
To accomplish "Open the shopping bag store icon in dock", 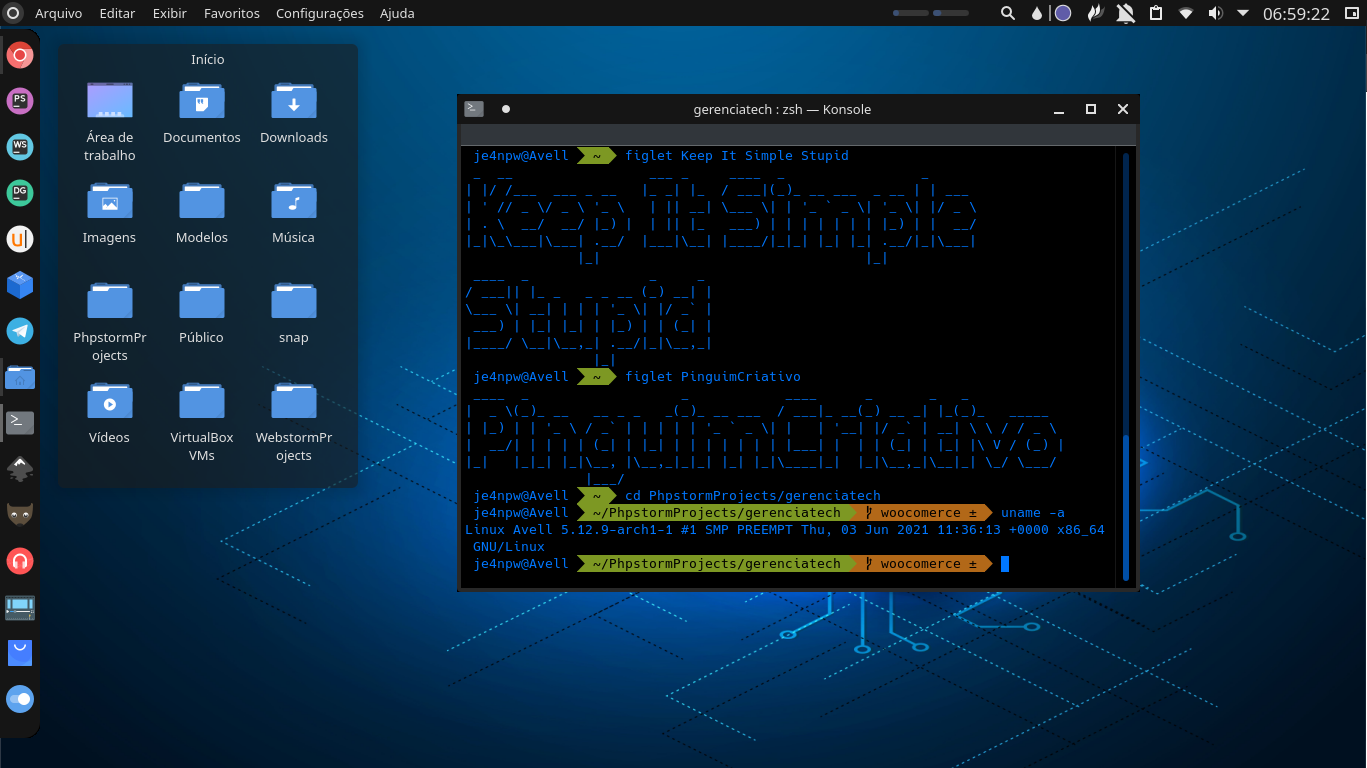I will click(20, 653).
